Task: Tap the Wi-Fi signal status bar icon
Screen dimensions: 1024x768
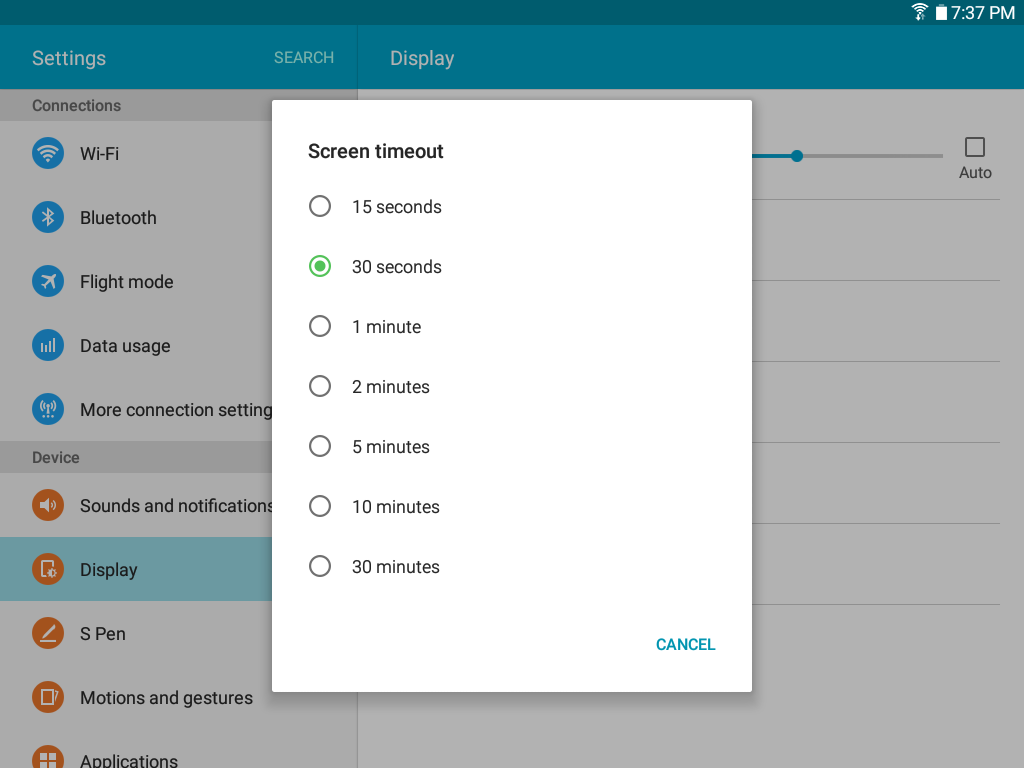Action: tap(920, 12)
